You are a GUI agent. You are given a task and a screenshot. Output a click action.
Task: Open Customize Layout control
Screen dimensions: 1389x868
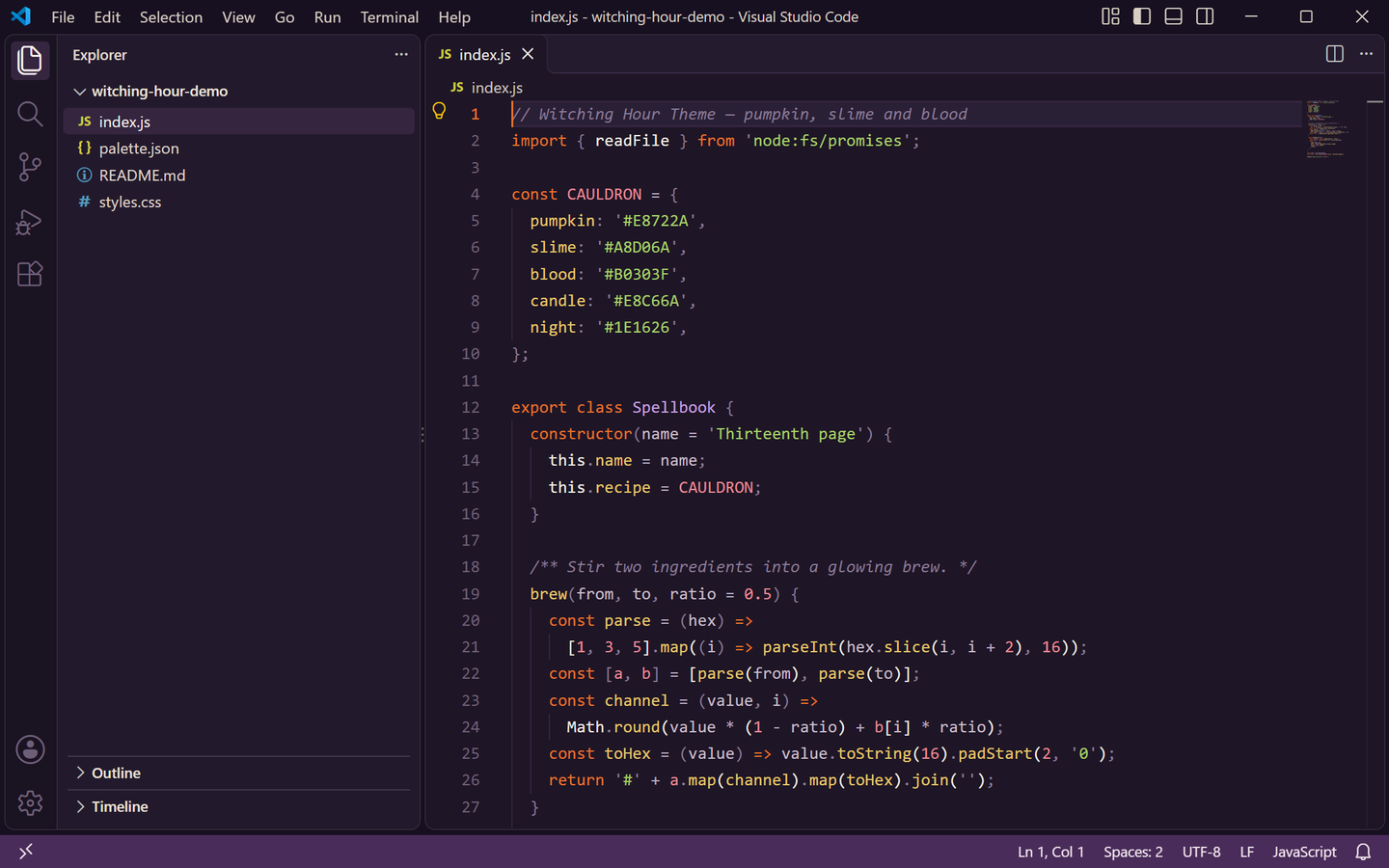click(x=1111, y=16)
